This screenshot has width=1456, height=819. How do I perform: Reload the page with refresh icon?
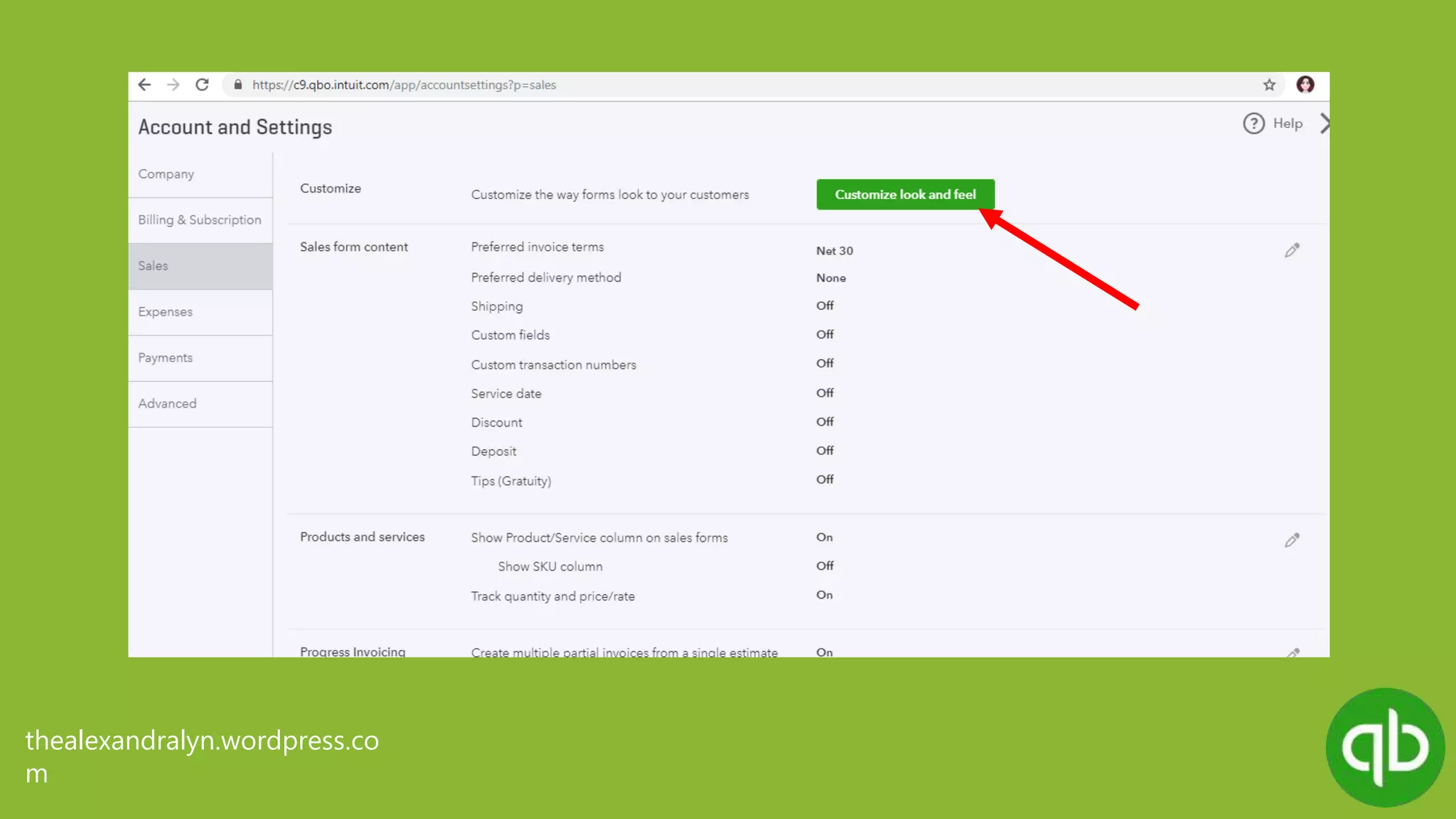[x=203, y=85]
